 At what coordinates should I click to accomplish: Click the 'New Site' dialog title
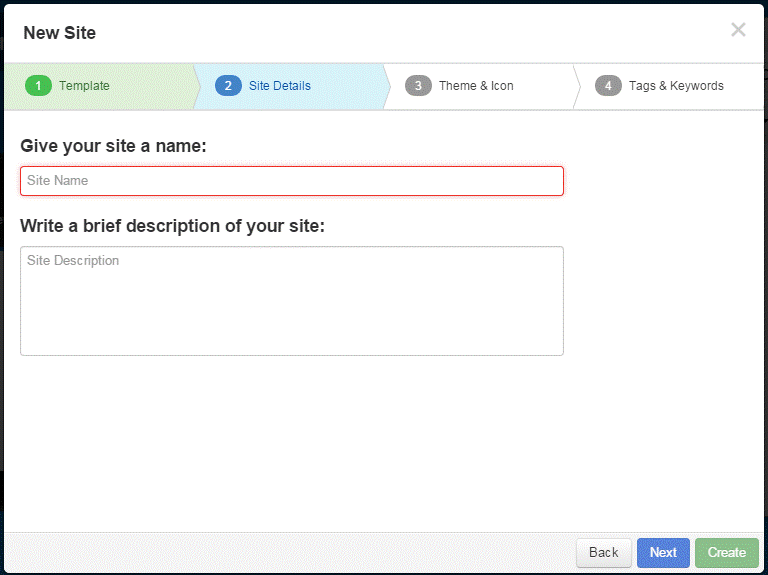click(x=60, y=33)
